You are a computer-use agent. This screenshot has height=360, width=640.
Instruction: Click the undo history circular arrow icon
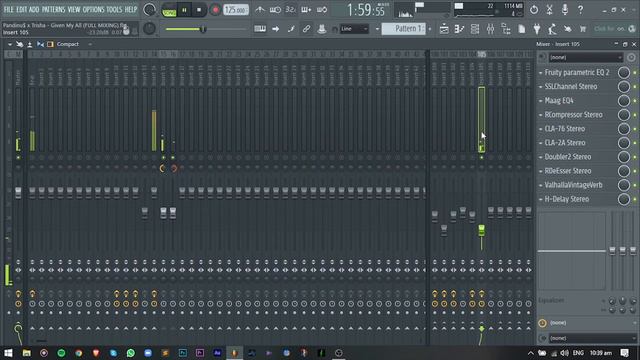click(534, 9)
